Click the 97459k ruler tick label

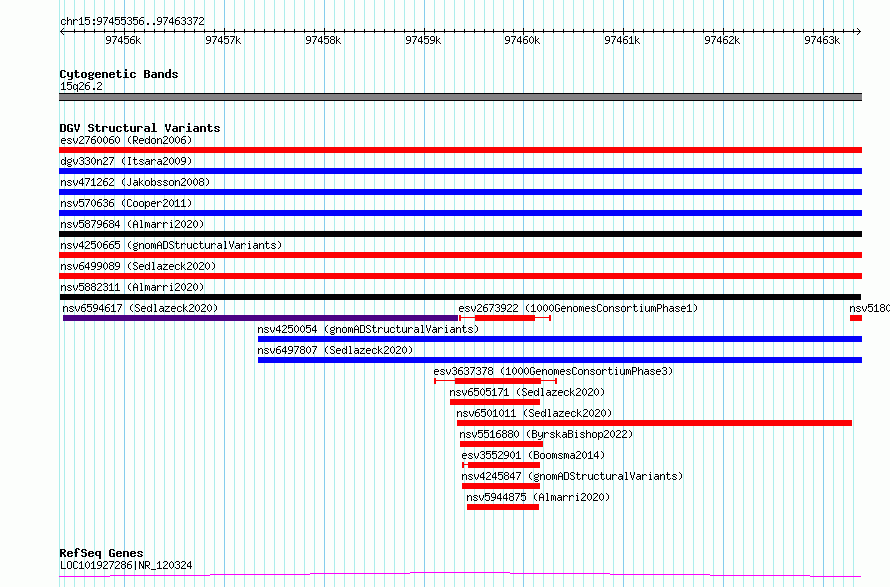pyautogui.click(x=423, y=40)
